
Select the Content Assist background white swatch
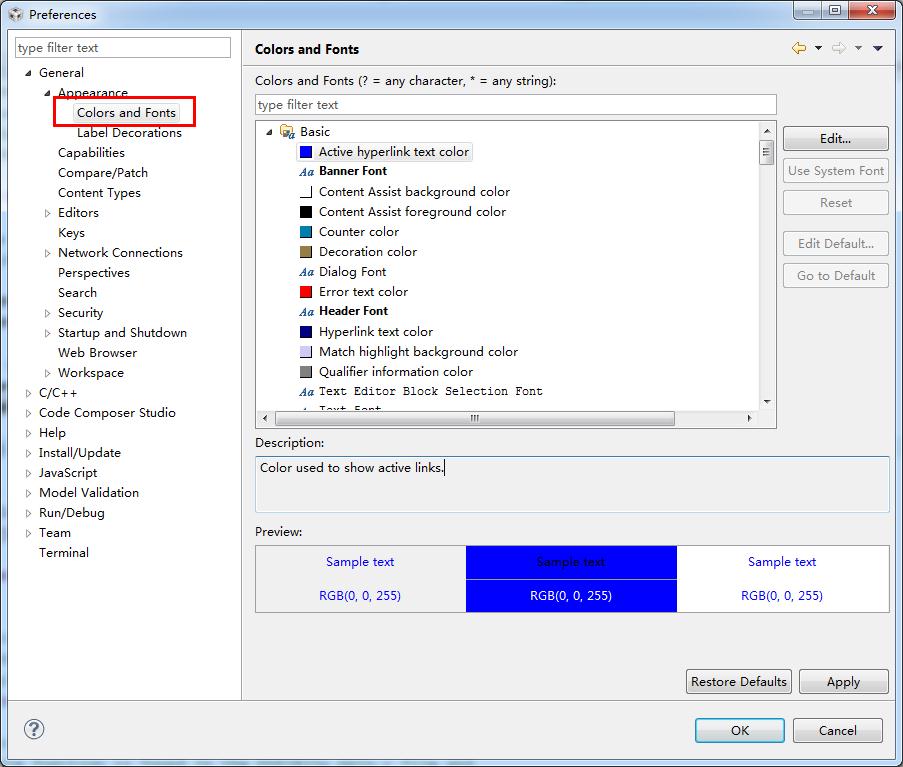pos(306,192)
